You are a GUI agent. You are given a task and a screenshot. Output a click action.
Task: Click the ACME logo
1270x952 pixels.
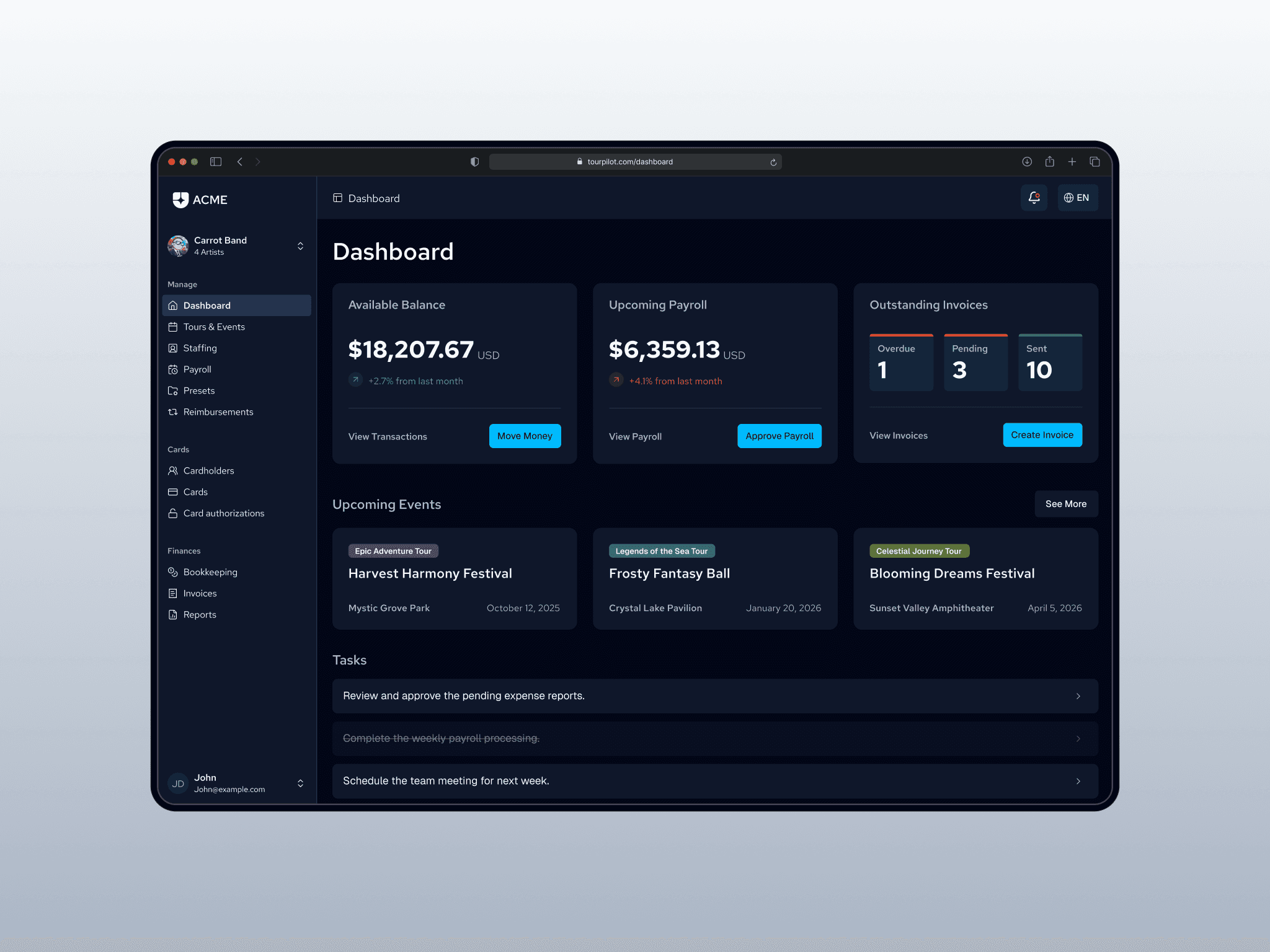pyautogui.click(x=200, y=200)
